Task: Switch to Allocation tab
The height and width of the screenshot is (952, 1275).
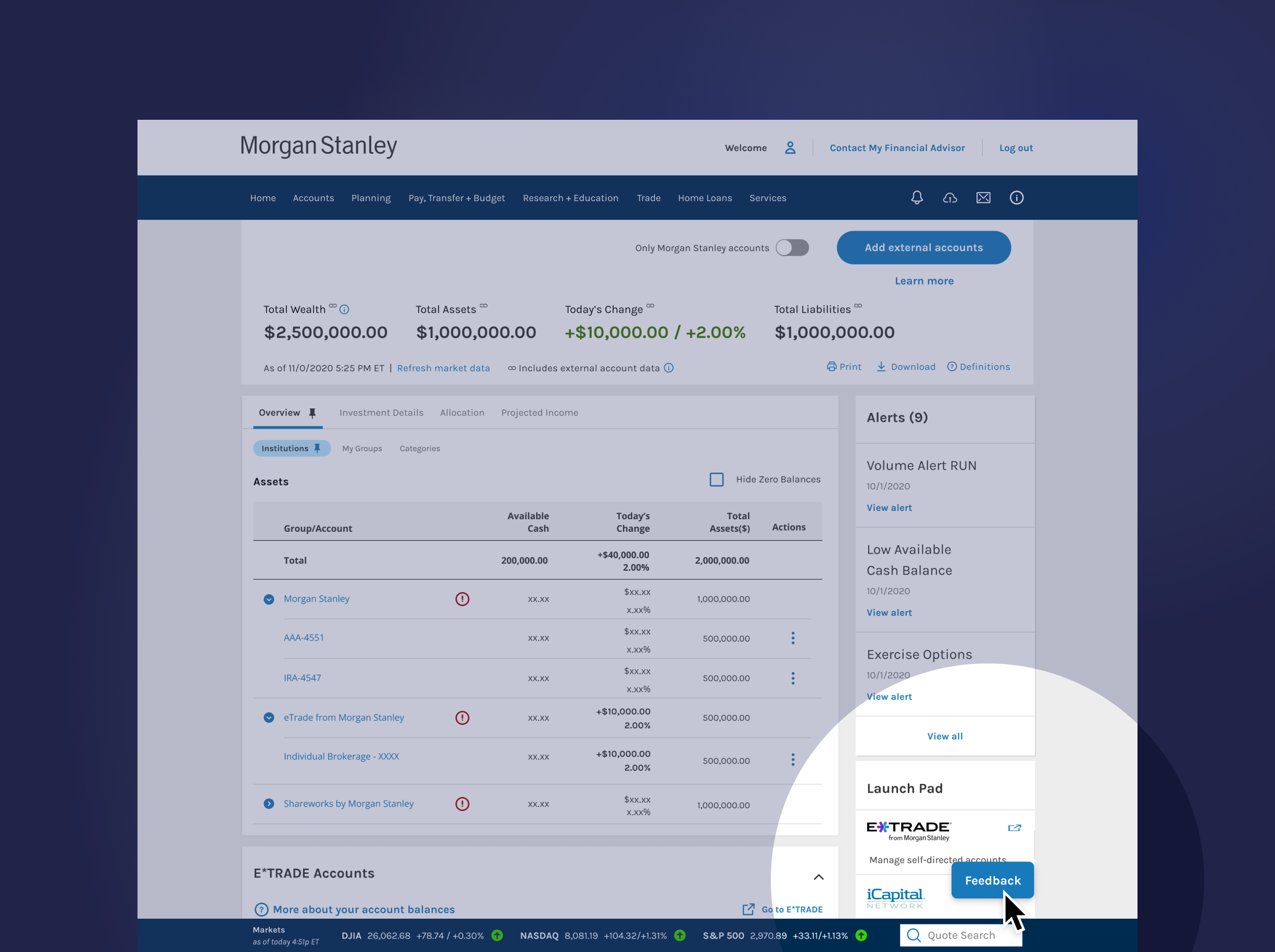Action: tap(463, 412)
